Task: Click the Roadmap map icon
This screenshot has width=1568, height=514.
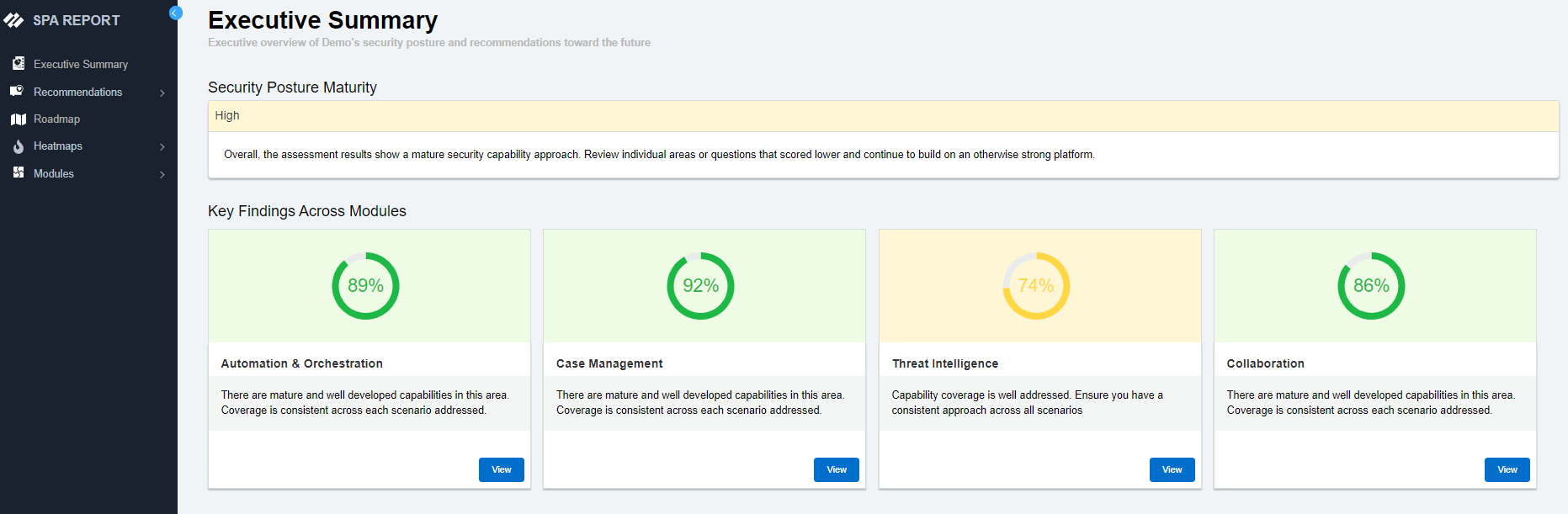Action: (18, 119)
